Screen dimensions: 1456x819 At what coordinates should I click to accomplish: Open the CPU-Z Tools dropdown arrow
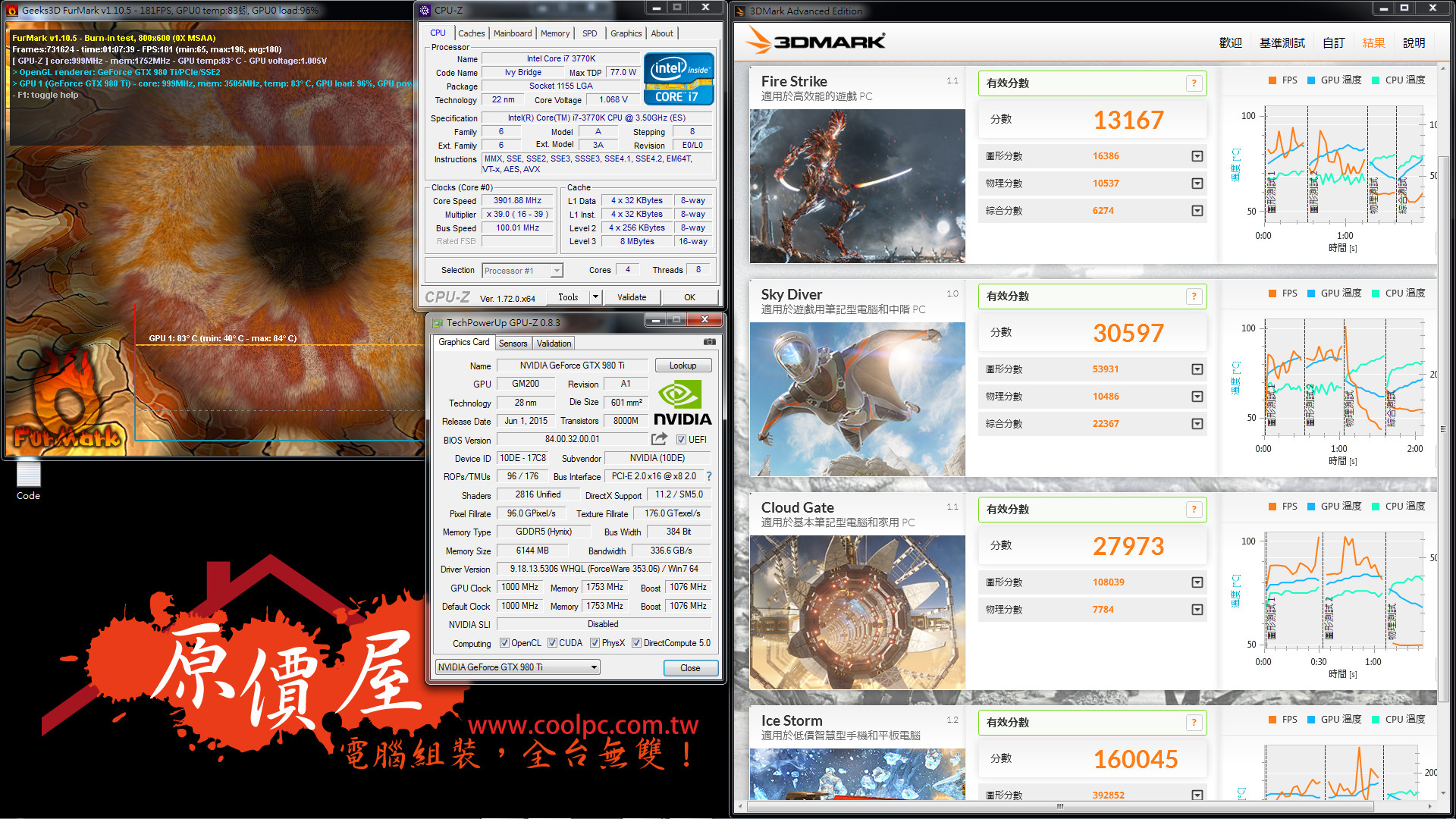pos(595,297)
